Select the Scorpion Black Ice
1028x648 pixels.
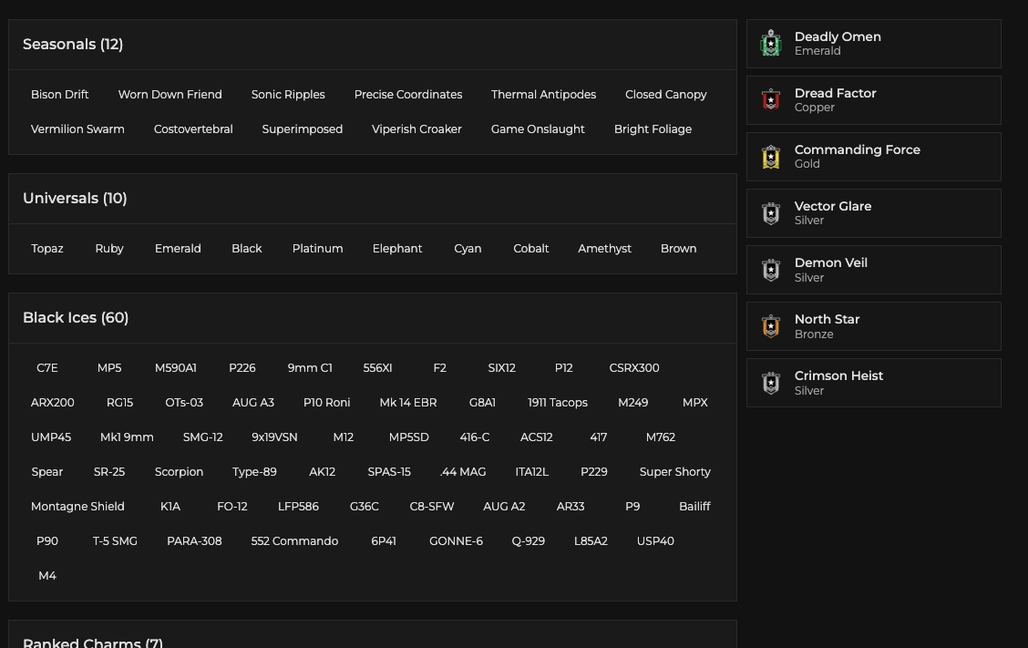tap(179, 472)
